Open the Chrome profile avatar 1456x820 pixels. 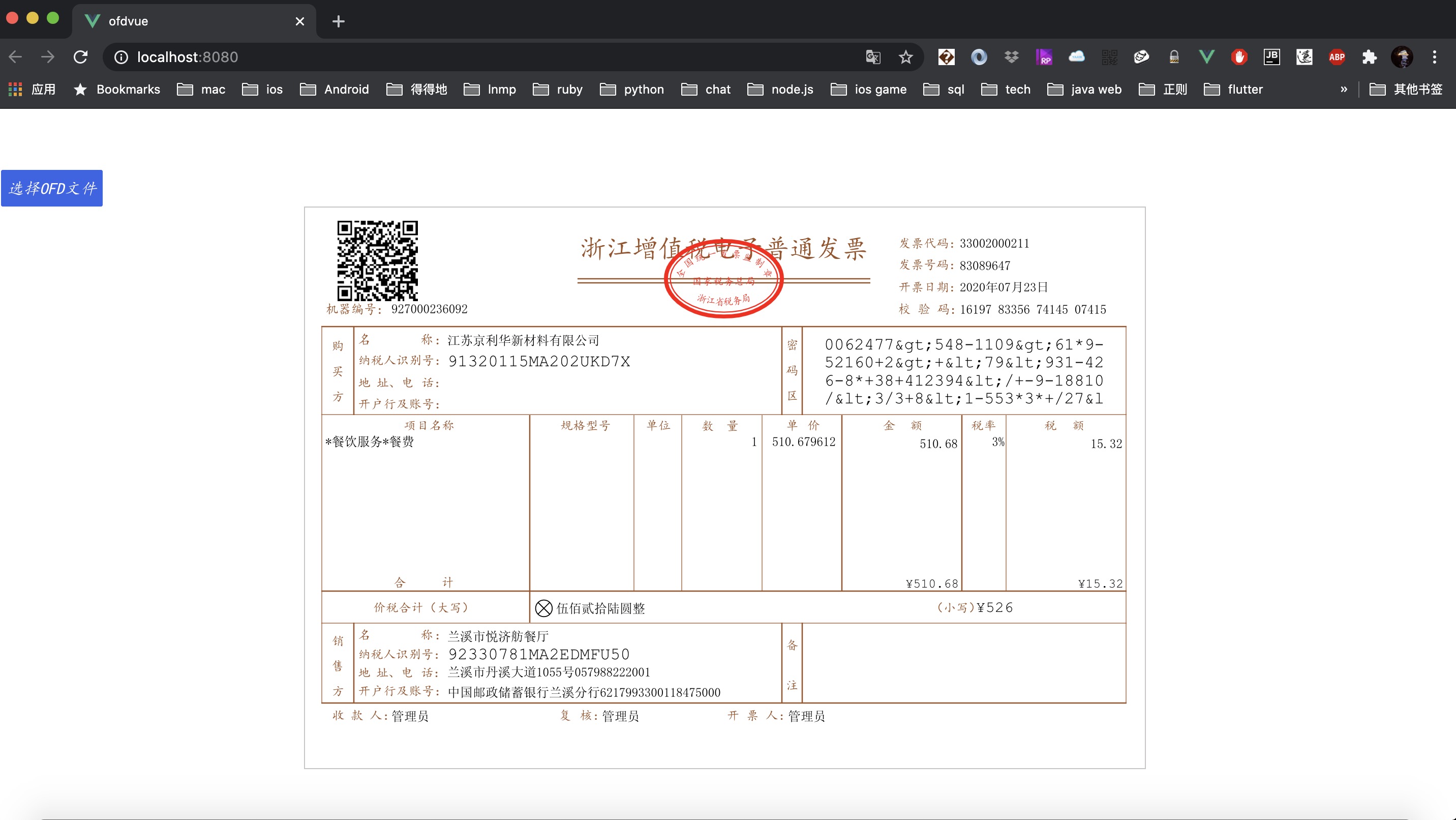pyautogui.click(x=1402, y=56)
